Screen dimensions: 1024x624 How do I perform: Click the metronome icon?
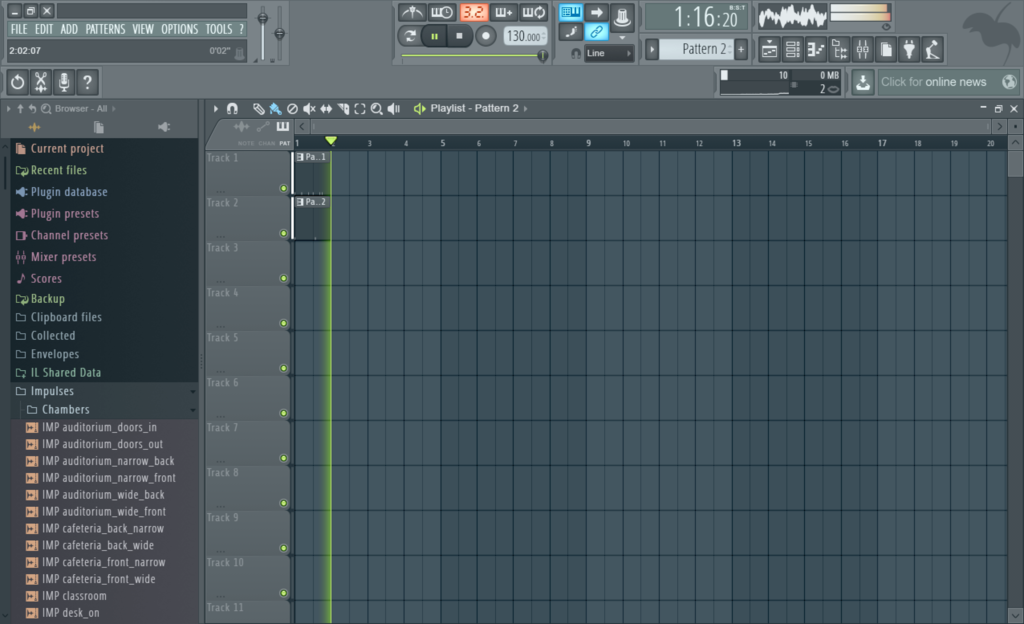411,12
